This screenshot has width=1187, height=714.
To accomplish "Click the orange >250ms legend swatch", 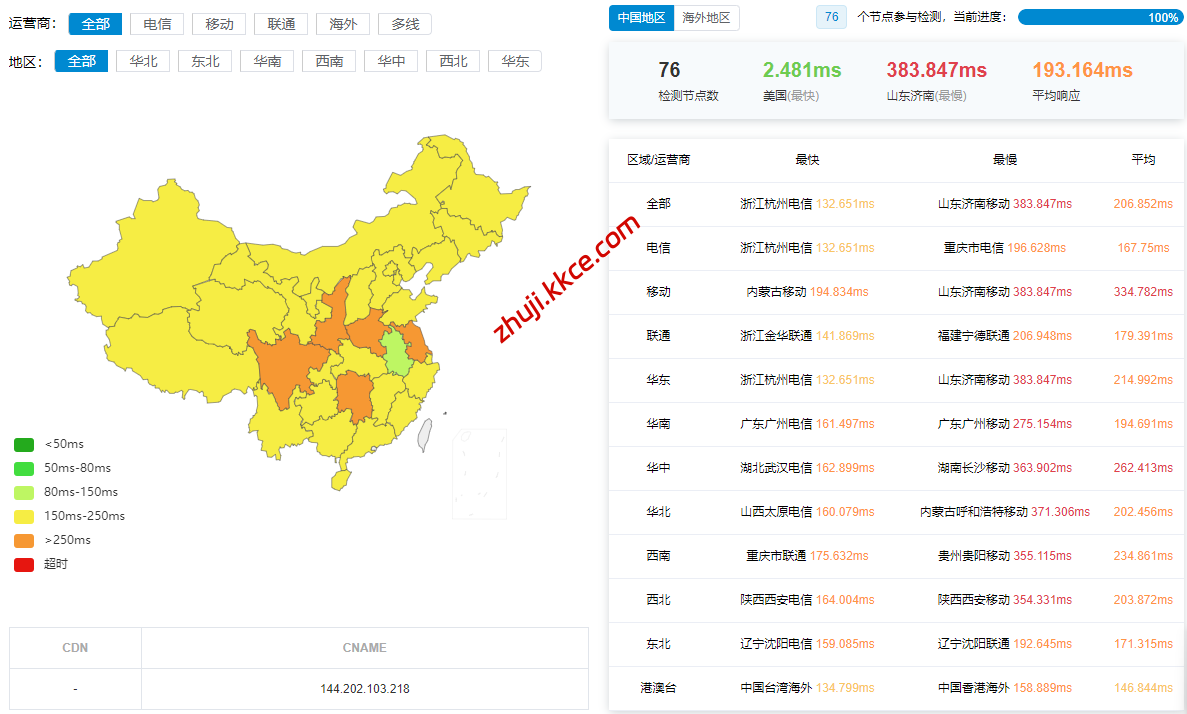I will [x=24, y=540].
